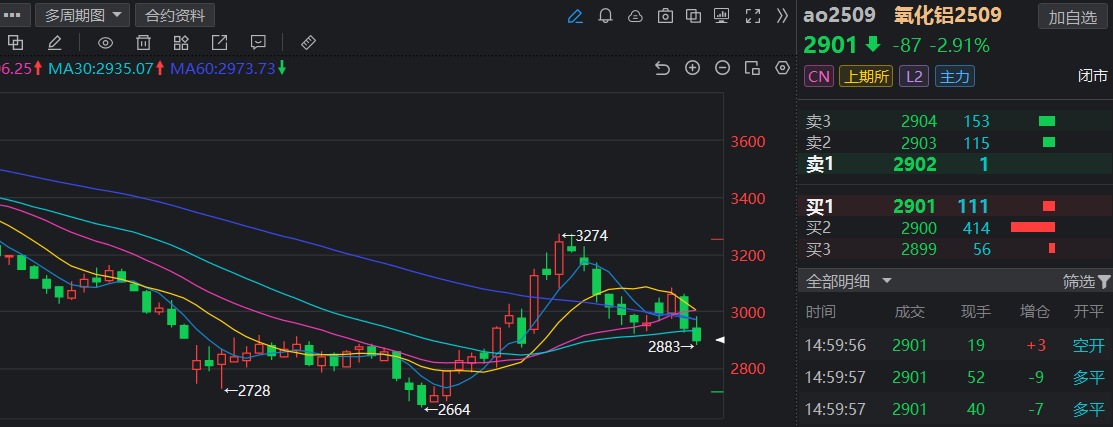Open the three-dots more menu
The image size is (1113, 427).
tap(15, 15)
